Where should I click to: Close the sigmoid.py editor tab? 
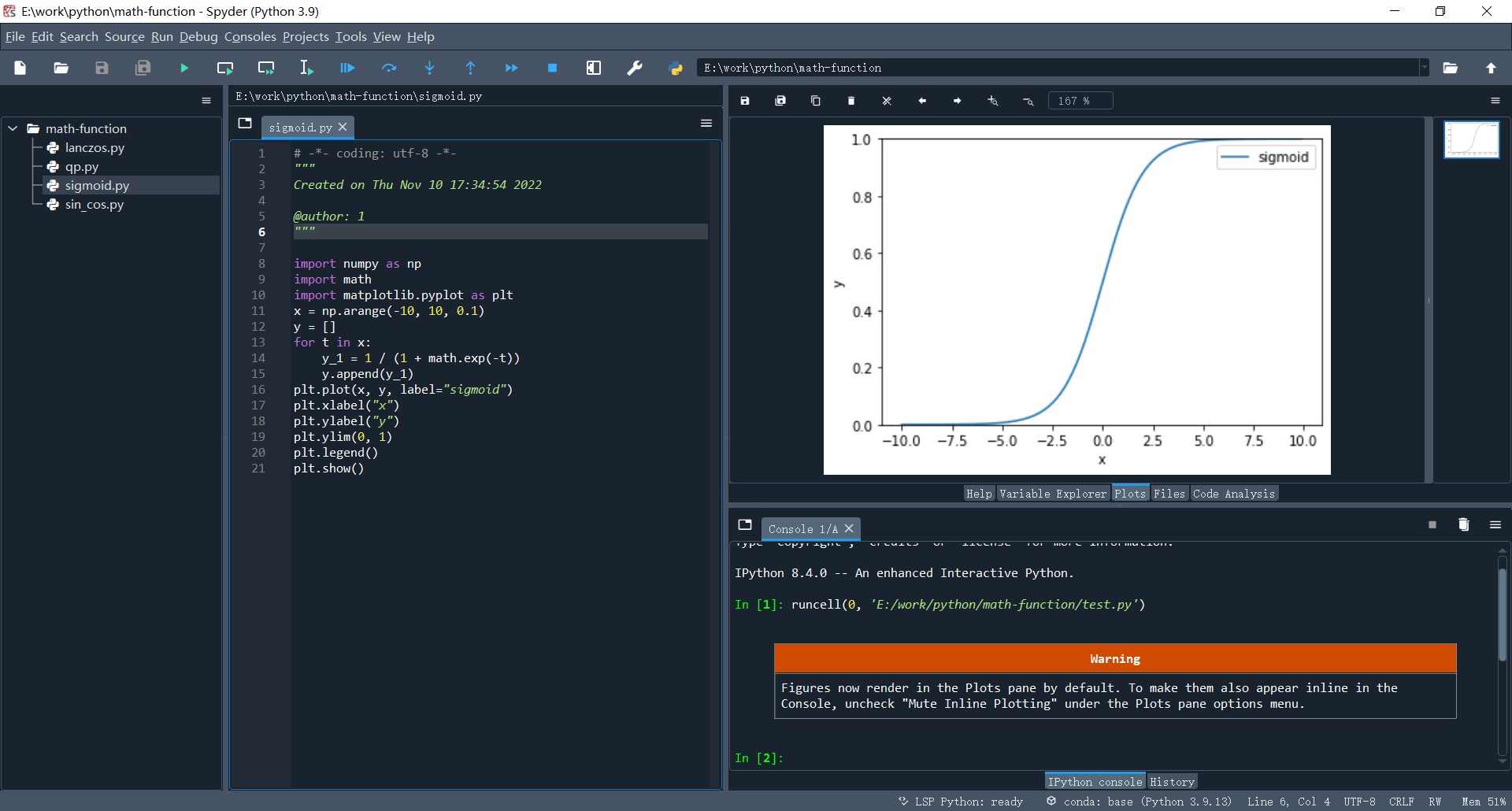coord(343,127)
